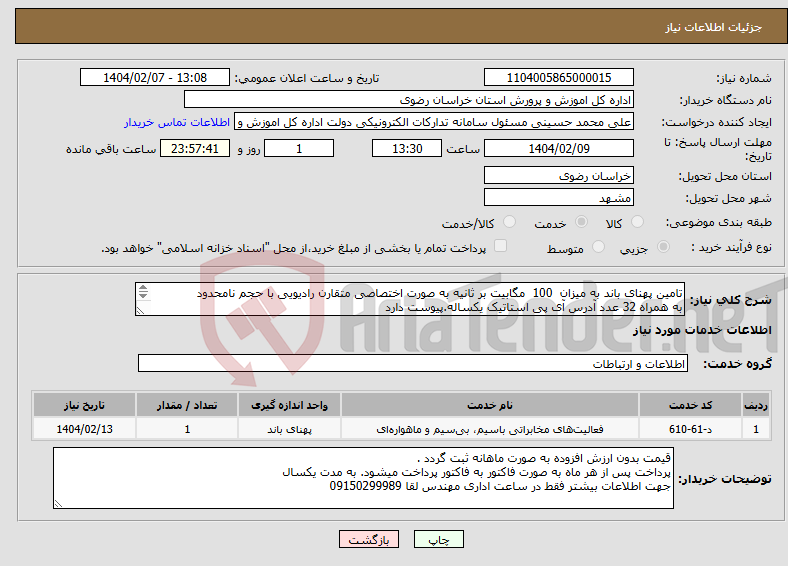Click the بازگشت (back) button
Viewport: 788px width, 566px height.
[x=369, y=539]
